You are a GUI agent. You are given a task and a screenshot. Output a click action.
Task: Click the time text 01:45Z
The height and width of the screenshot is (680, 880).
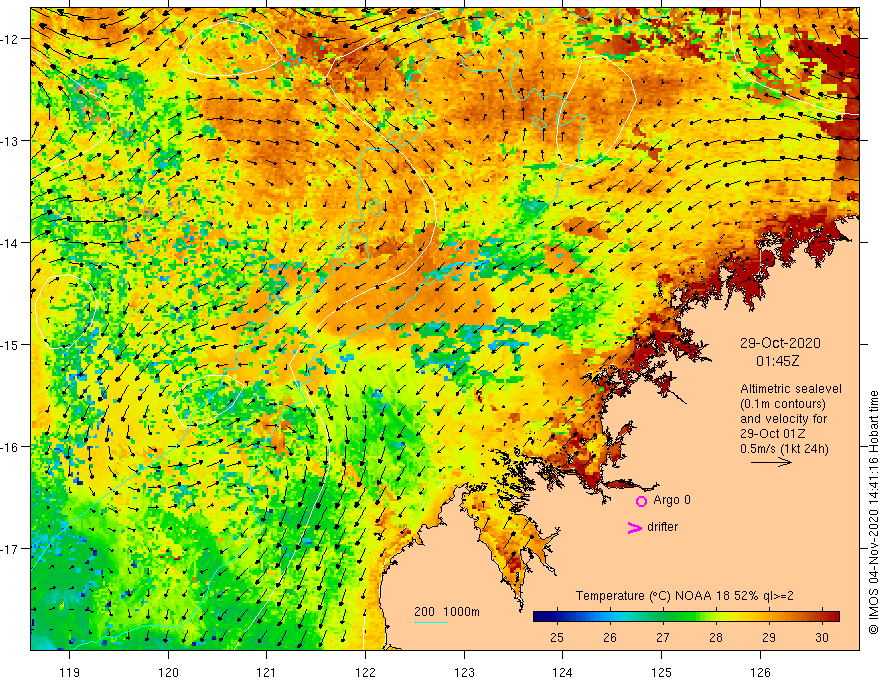[778, 361]
